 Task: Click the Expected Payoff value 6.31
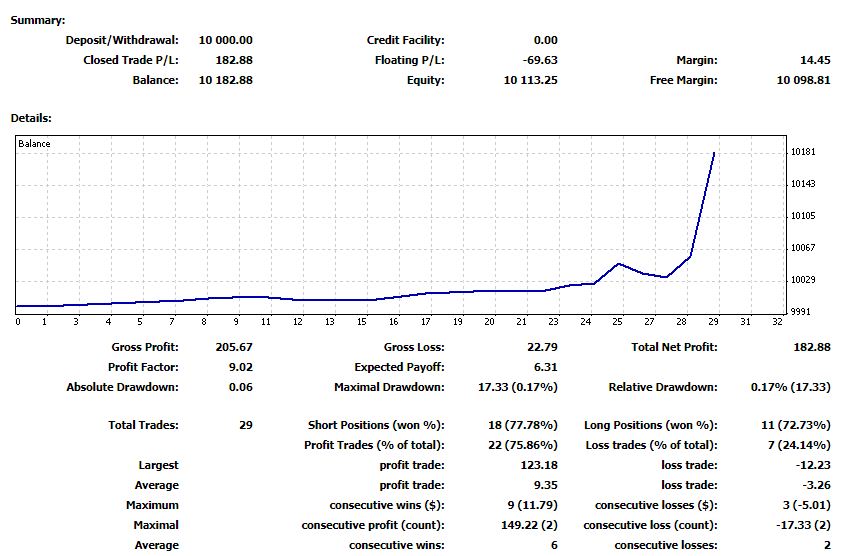(x=545, y=367)
